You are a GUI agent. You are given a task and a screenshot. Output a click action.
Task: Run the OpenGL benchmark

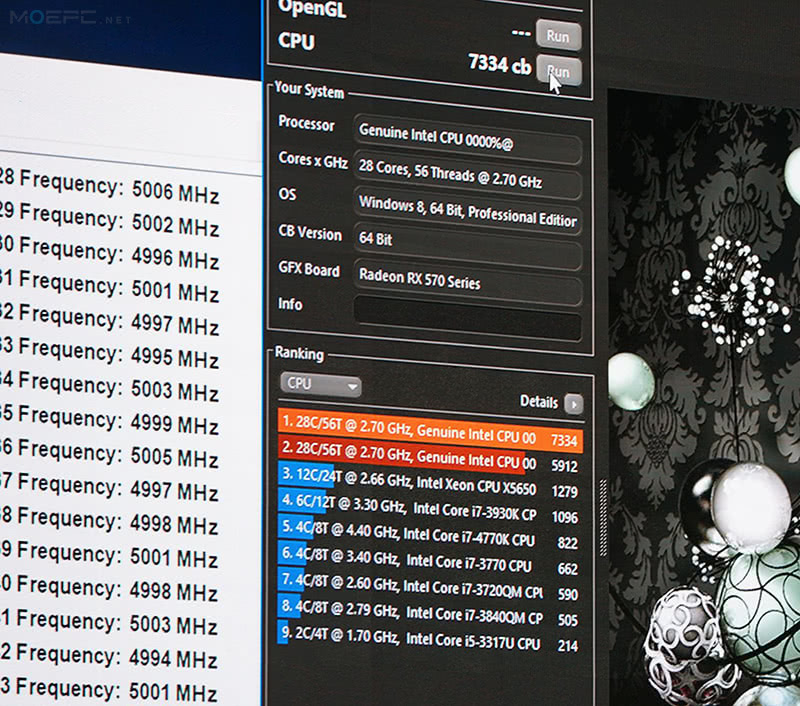coord(558,36)
